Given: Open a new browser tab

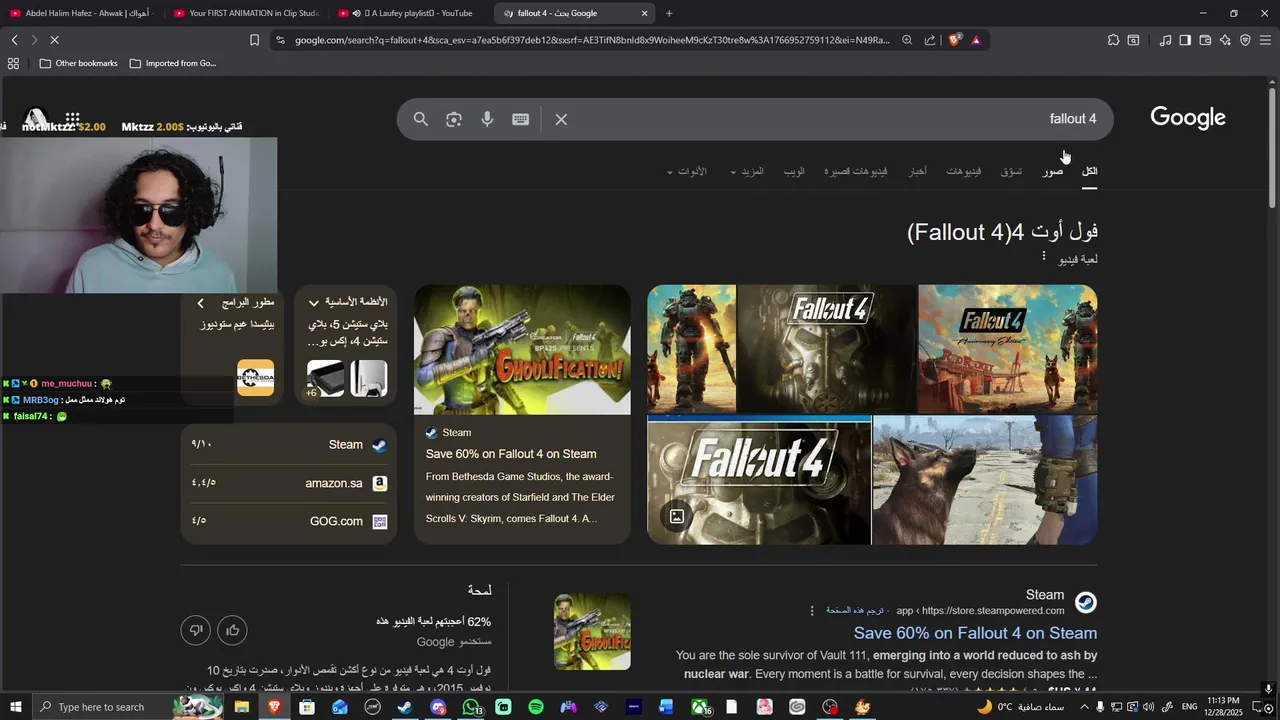Looking at the screenshot, I should (x=669, y=13).
